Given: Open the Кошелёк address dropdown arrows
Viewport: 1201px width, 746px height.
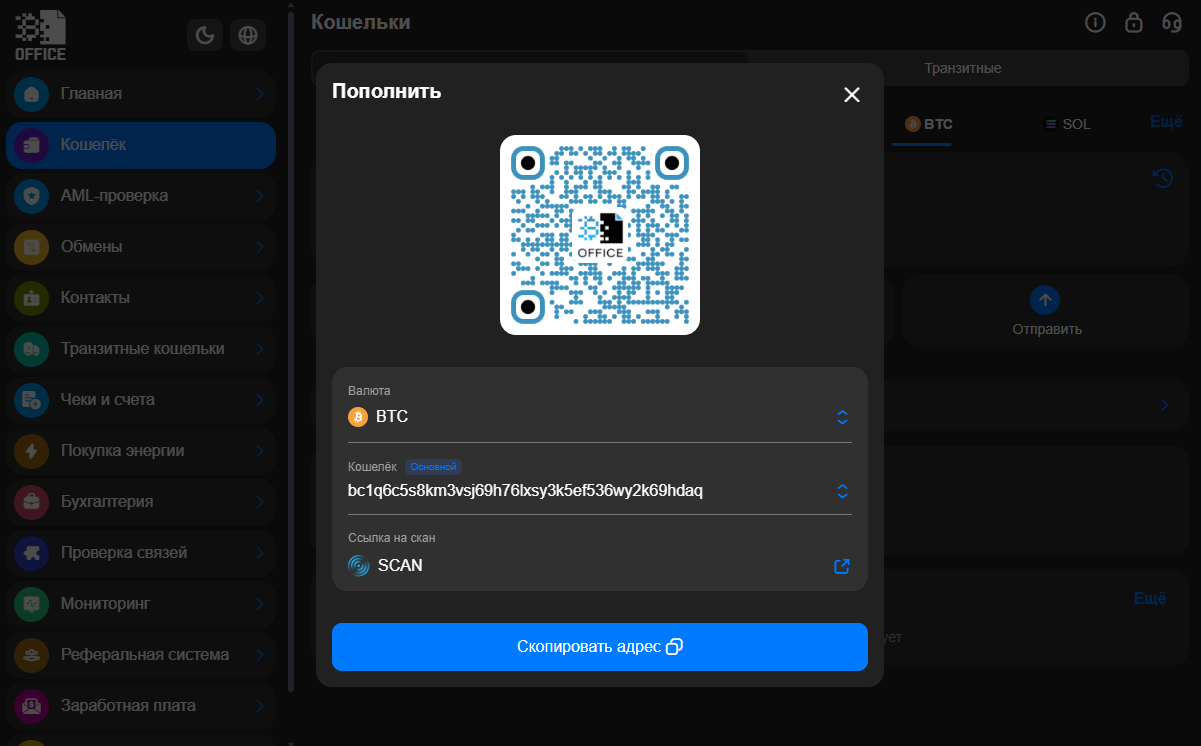Looking at the screenshot, I should (842, 491).
